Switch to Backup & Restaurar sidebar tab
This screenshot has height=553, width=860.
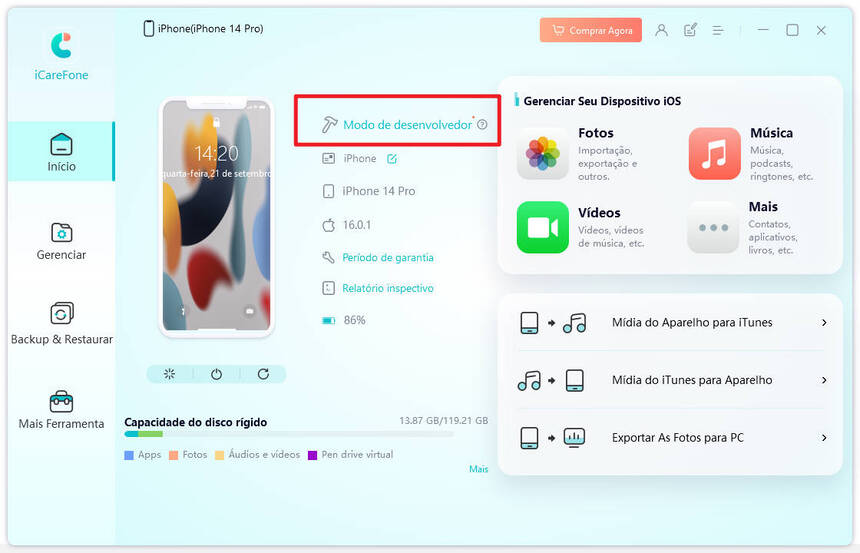61,324
